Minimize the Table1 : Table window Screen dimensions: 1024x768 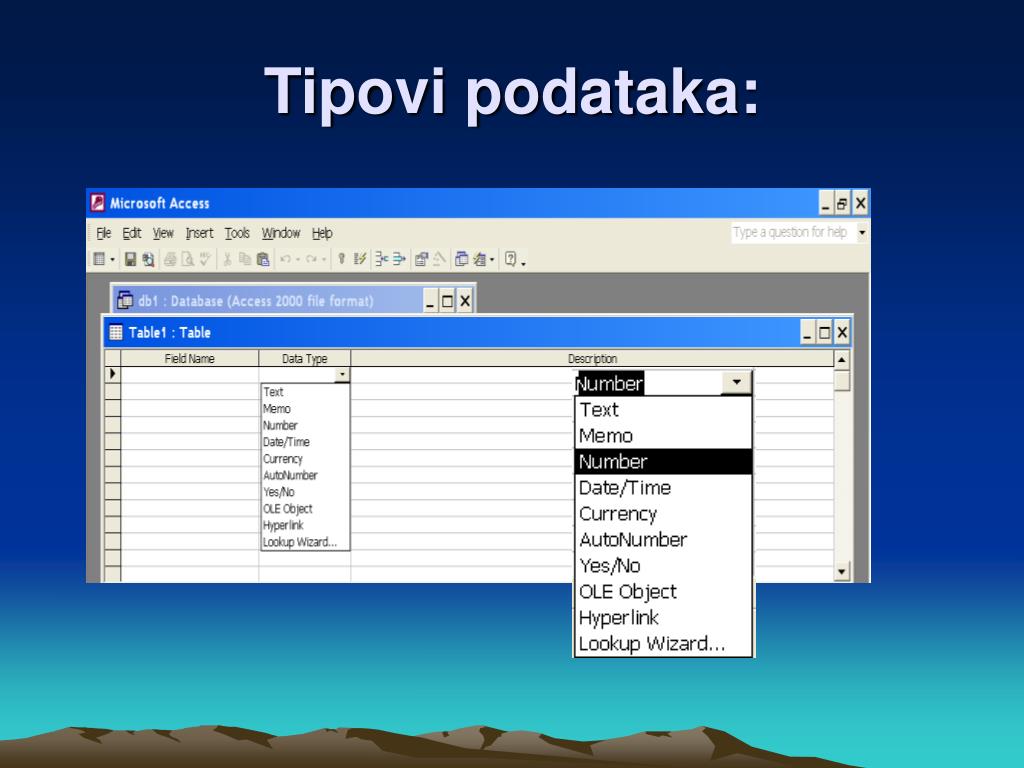tap(808, 333)
